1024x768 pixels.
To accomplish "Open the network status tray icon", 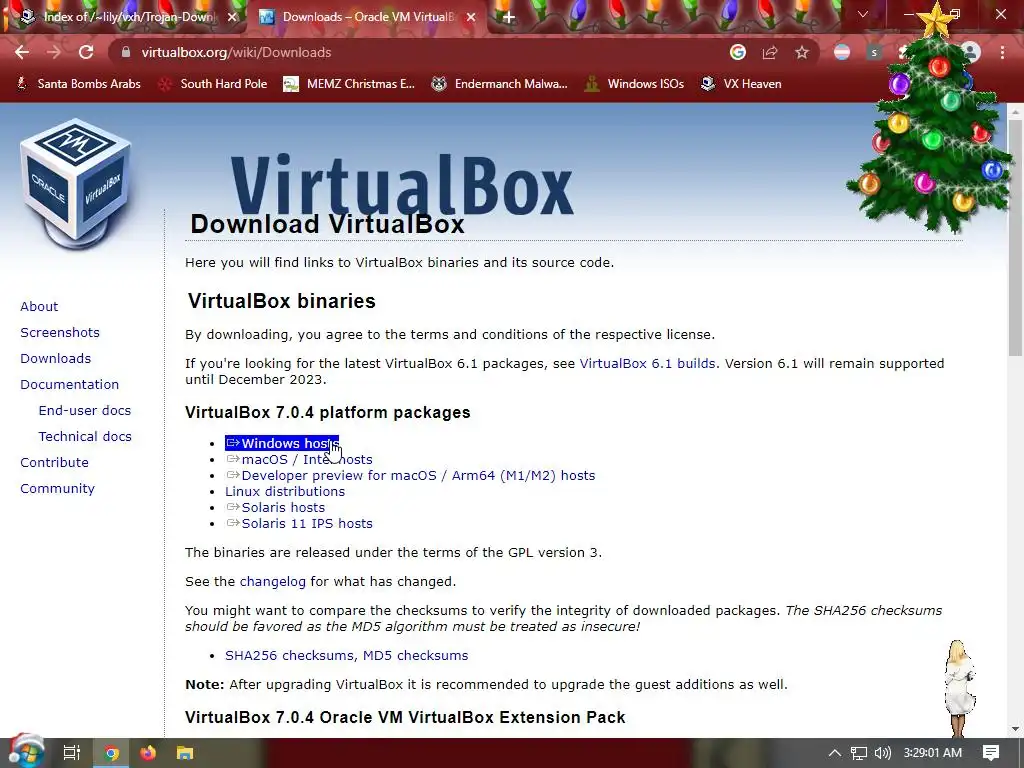I will pyautogui.click(x=859, y=753).
